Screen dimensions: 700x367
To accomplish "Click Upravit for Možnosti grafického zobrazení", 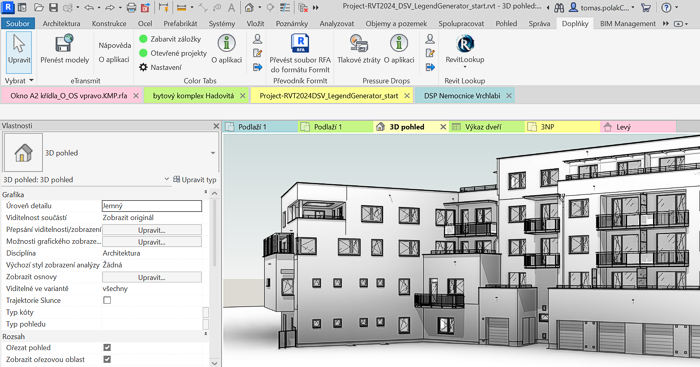I will (x=152, y=242).
